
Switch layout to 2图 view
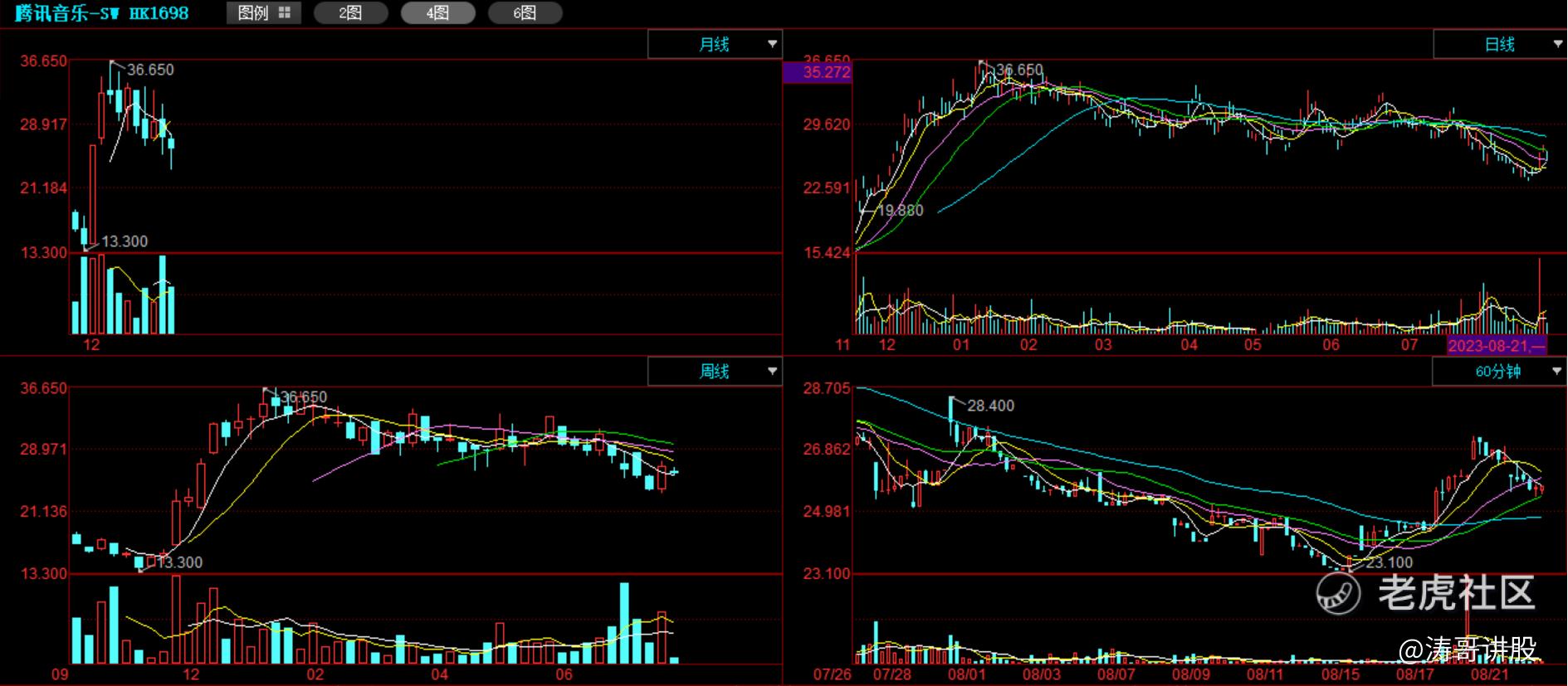pos(350,13)
